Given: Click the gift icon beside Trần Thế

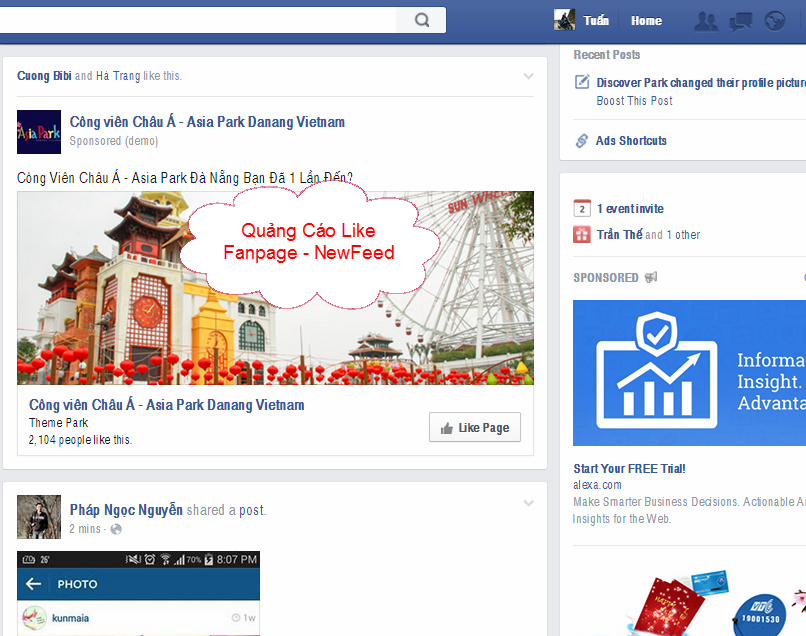Looking at the screenshot, I should [x=582, y=234].
